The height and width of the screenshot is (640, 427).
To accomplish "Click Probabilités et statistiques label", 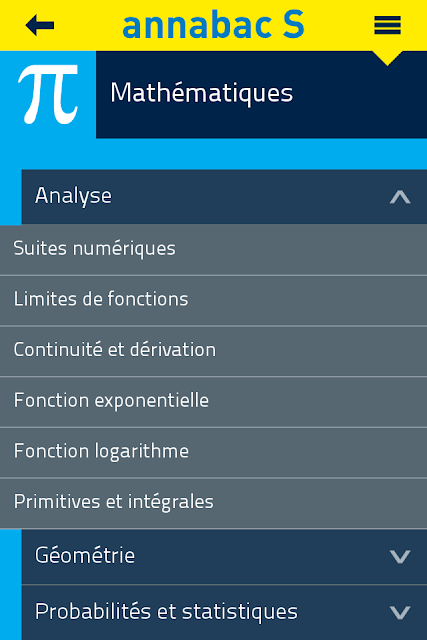I will point(166,612).
